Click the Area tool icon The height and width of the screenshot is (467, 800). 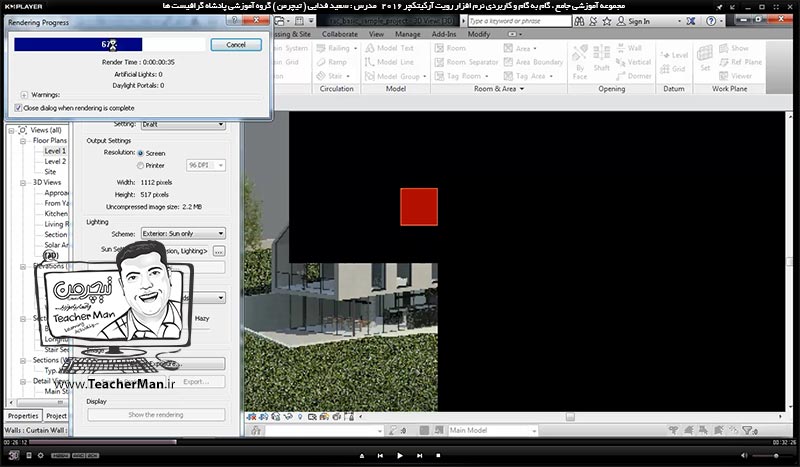click(508, 48)
